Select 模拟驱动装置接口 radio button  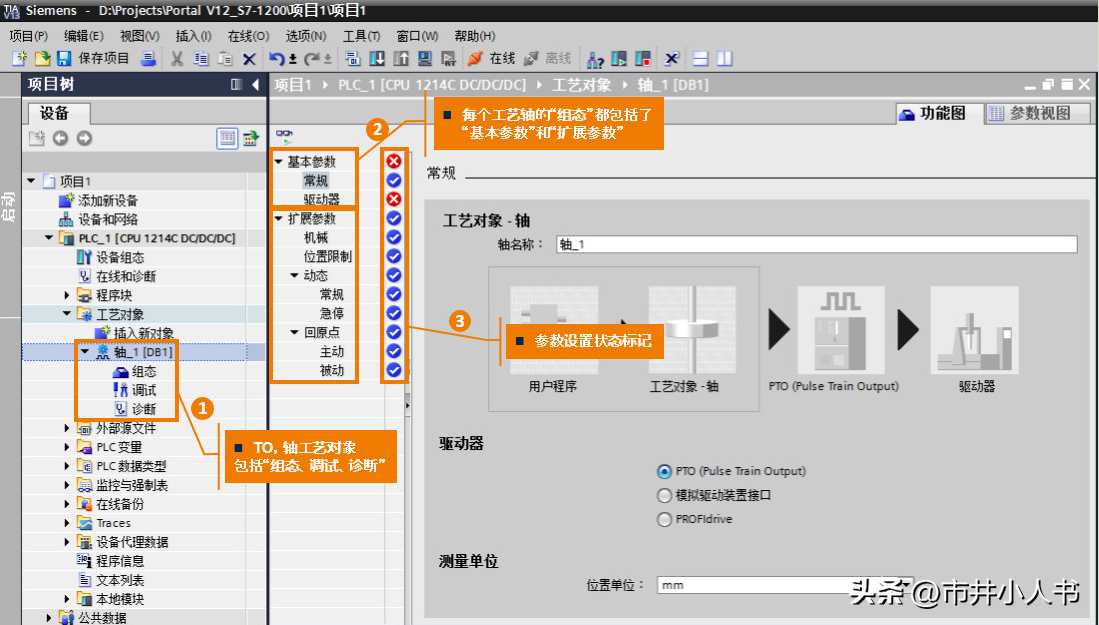point(664,495)
